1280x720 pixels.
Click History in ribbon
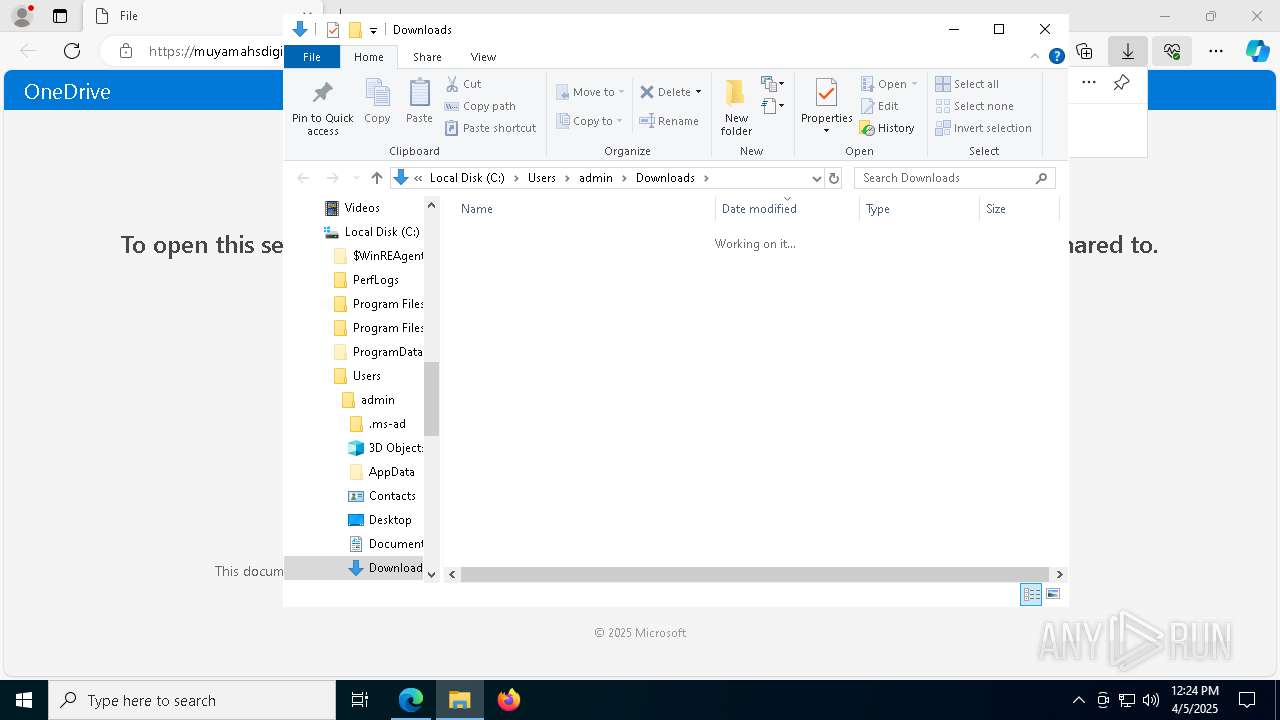pos(887,128)
